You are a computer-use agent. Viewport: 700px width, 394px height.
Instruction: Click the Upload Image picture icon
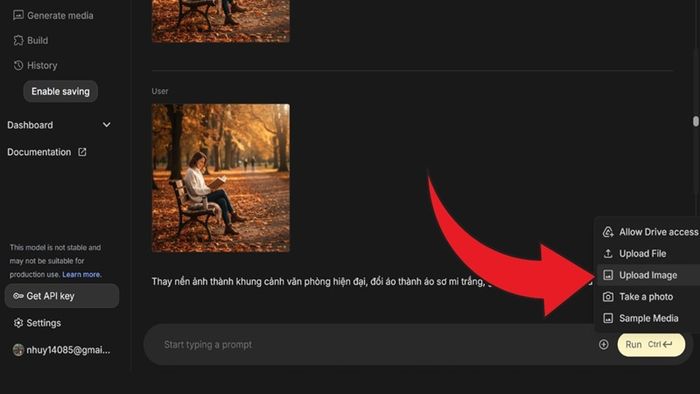(x=608, y=275)
